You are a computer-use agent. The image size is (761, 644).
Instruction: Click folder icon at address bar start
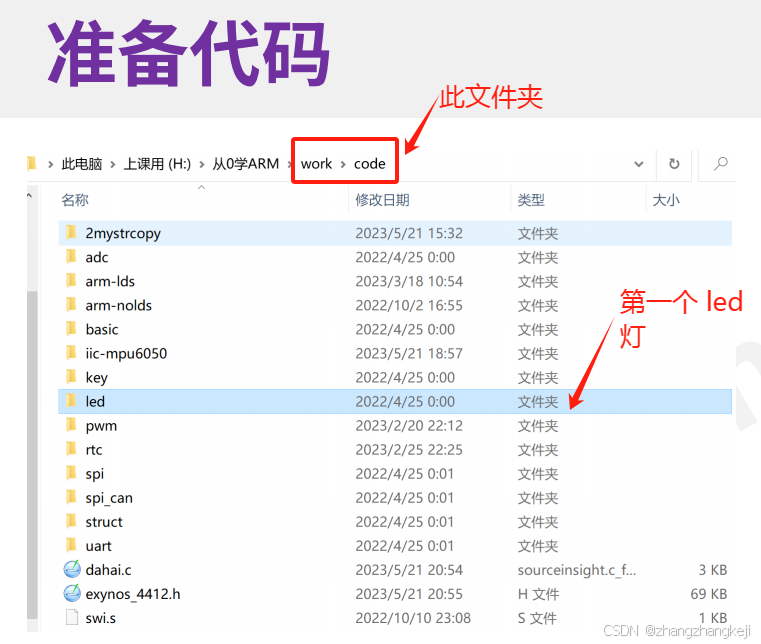[x=32, y=164]
